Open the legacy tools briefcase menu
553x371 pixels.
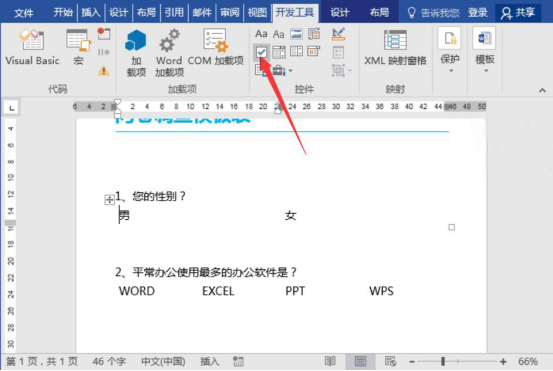click(x=282, y=71)
